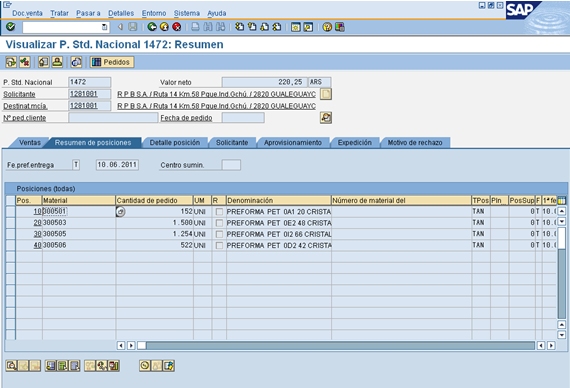This screenshot has height=388, width=570.
Task: Click the horizontal scrollbar thumb under table
Action: coord(141,345)
